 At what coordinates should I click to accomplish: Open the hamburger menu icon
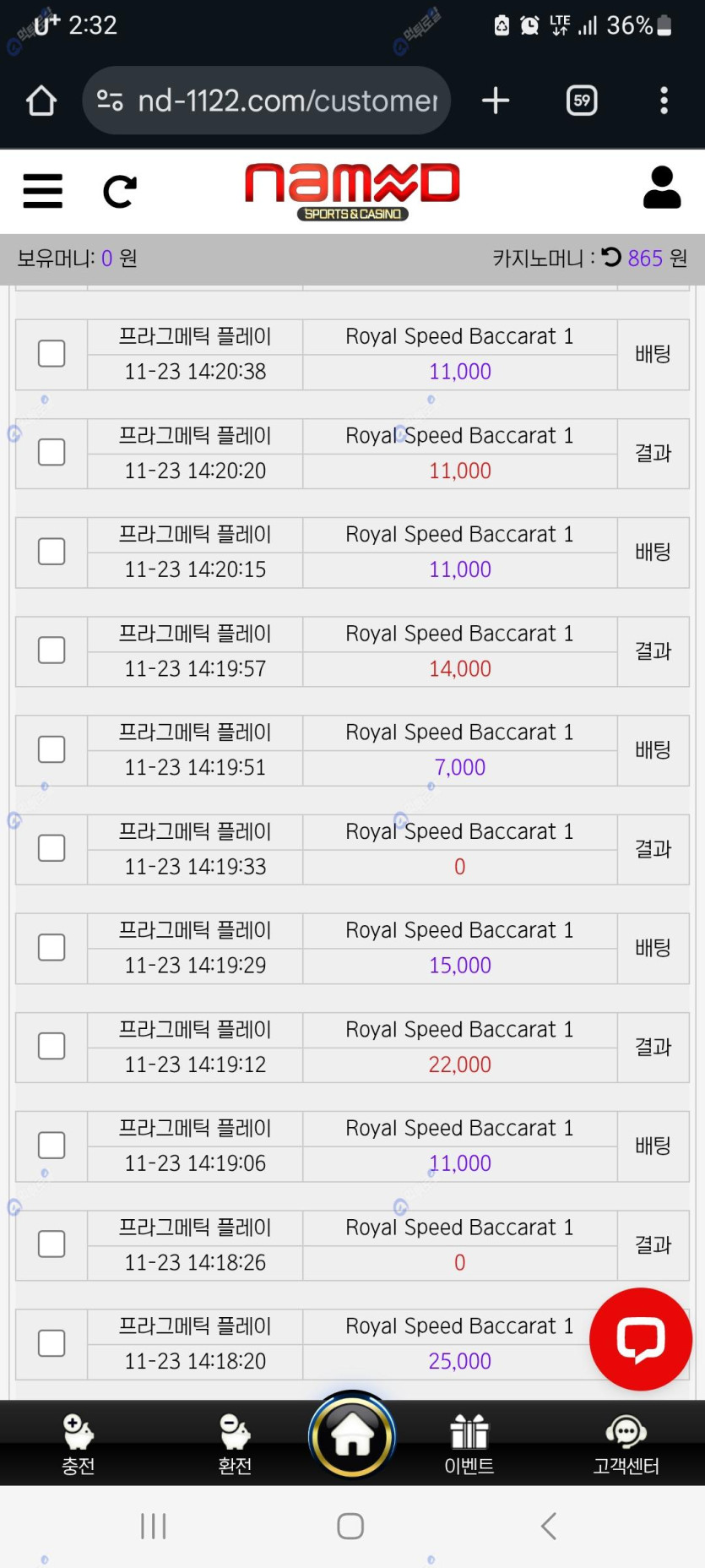point(42,191)
